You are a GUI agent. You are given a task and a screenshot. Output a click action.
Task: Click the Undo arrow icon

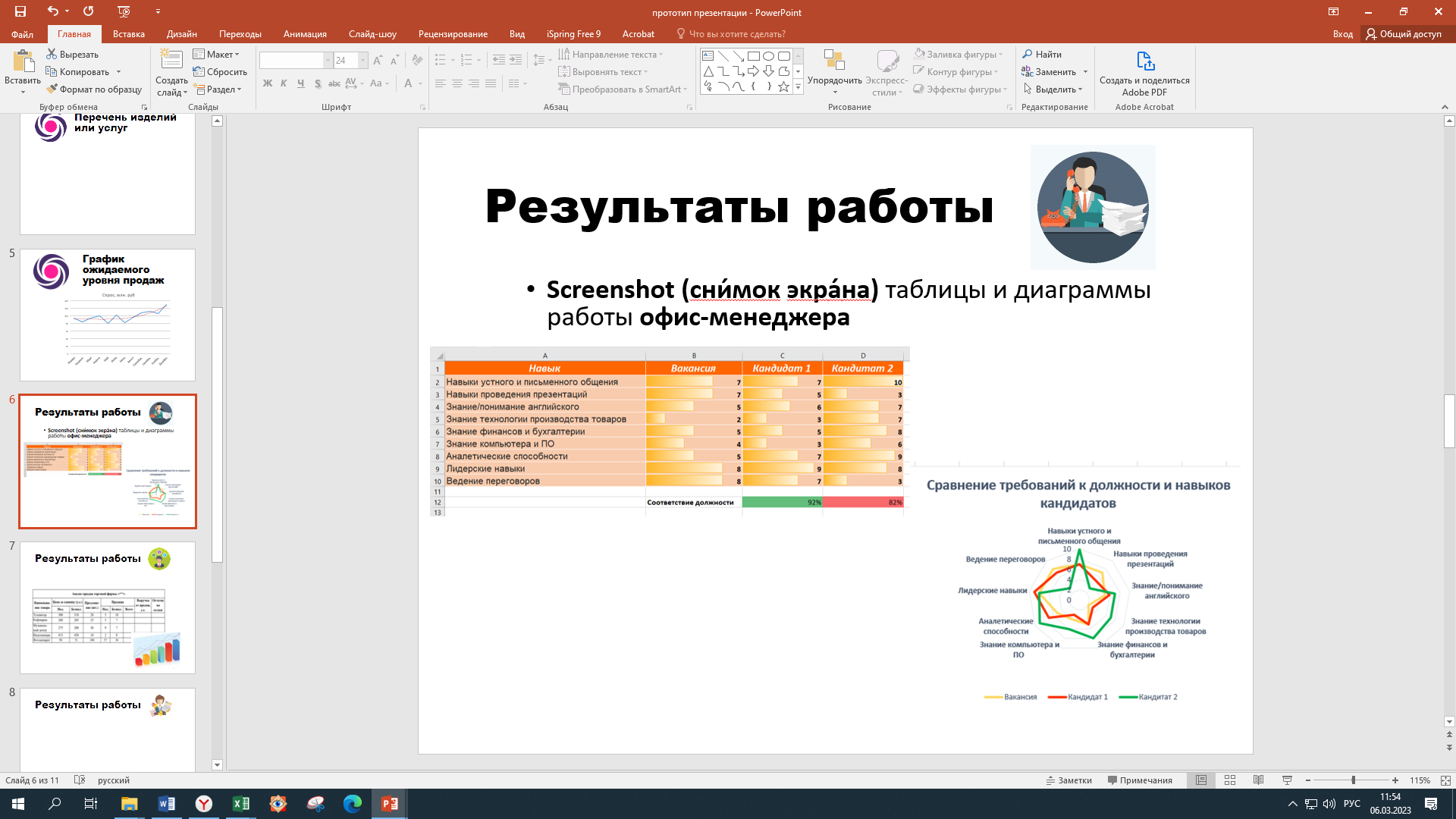[x=52, y=11]
